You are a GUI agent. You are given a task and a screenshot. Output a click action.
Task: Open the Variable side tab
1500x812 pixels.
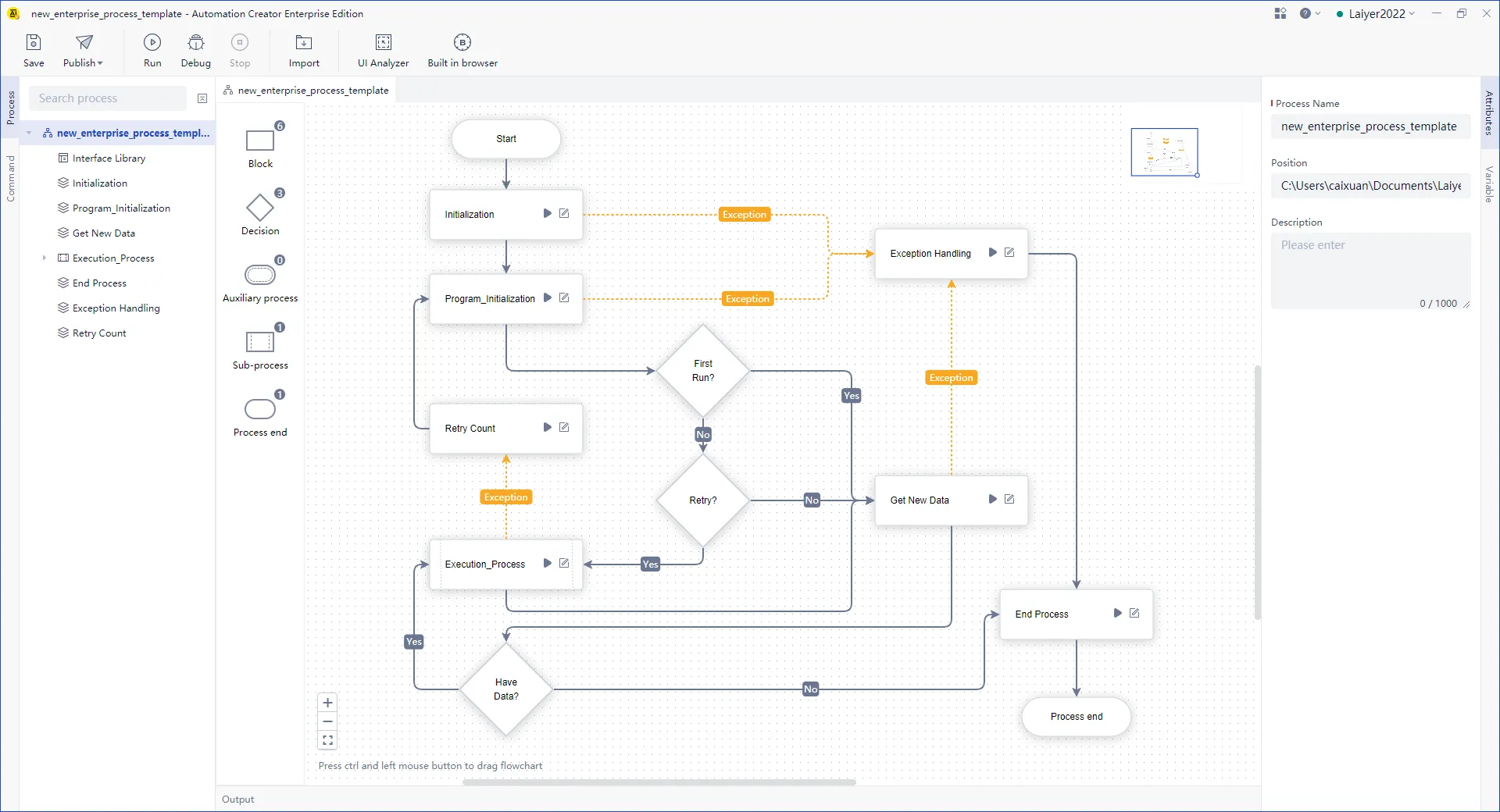[1489, 183]
